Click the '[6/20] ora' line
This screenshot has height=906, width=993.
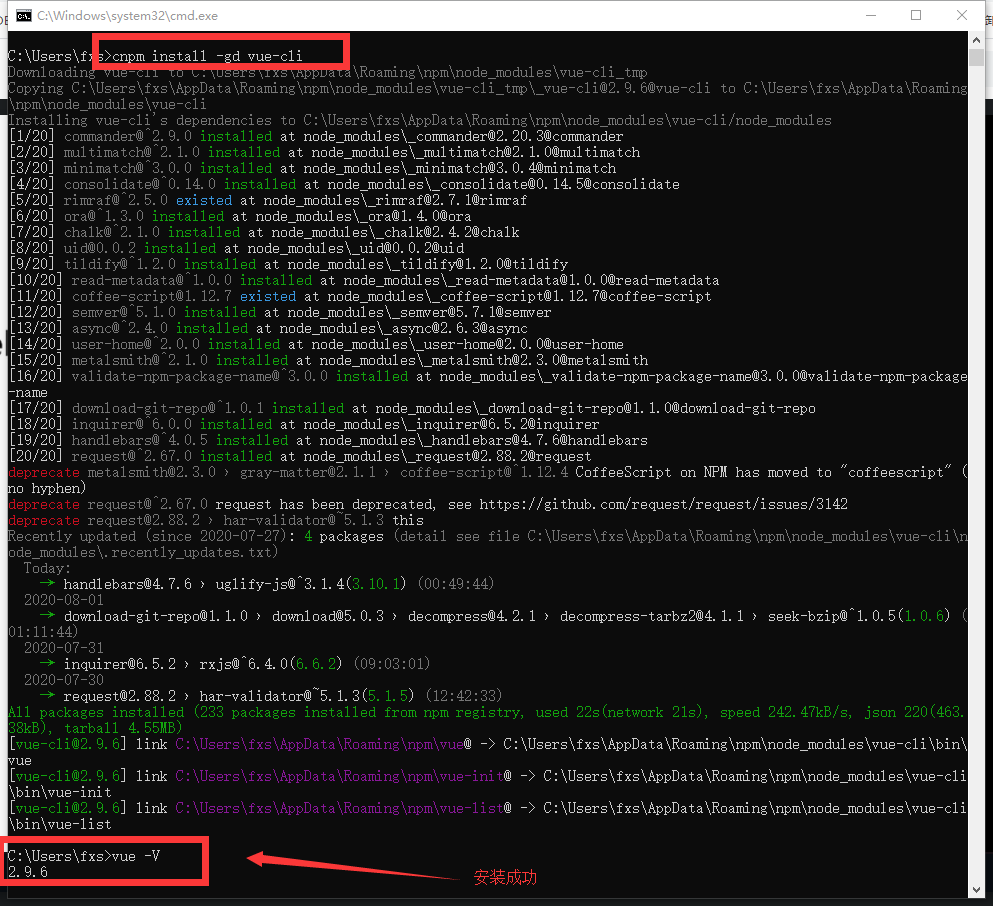pyautogui.click(x=240, y=216)
